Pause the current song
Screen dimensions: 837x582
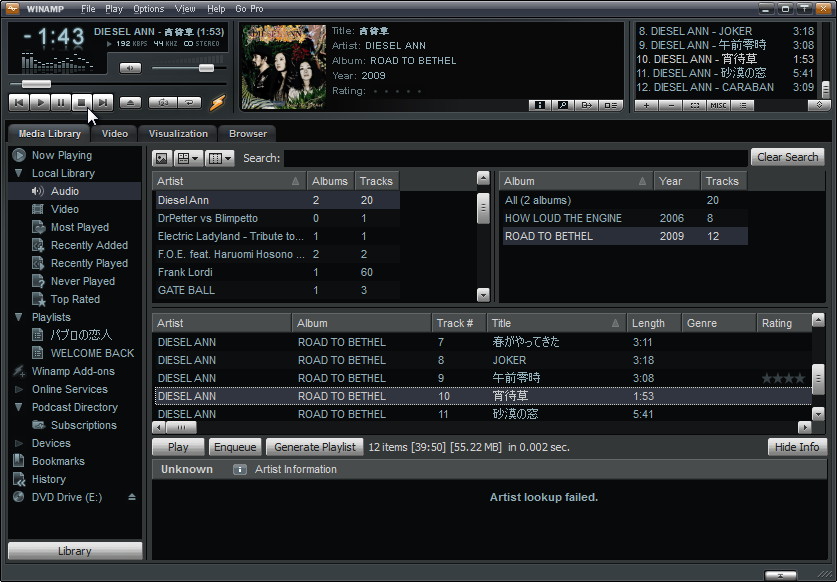pos(61,102)
